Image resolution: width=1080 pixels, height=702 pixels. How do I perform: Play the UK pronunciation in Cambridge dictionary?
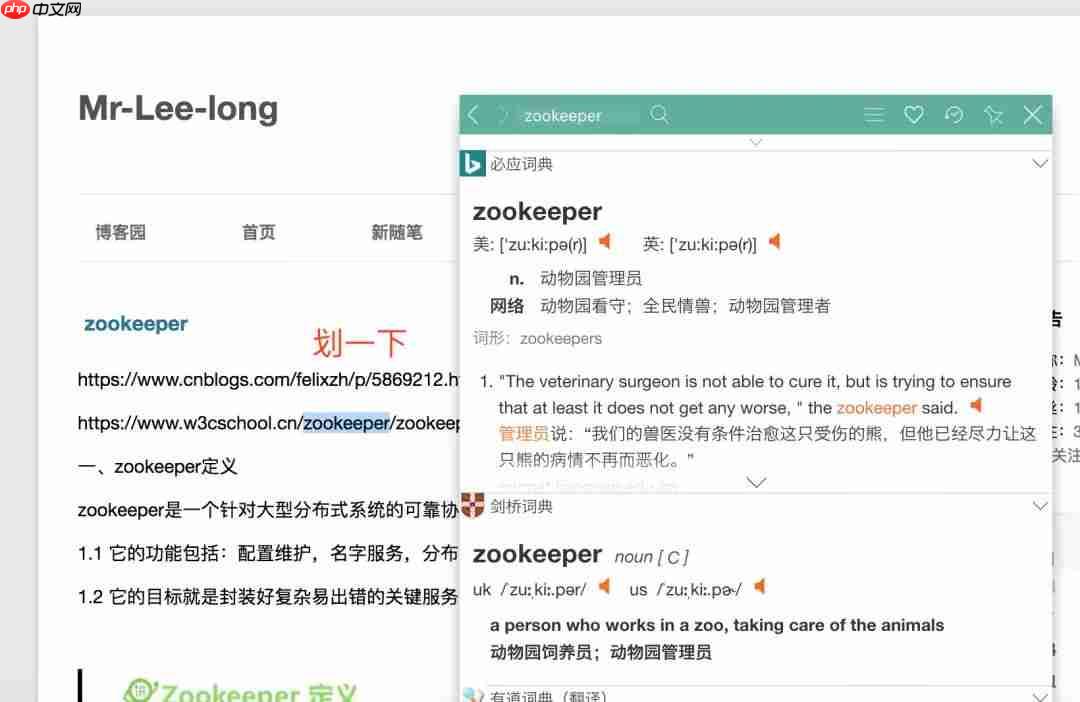coord(603,588)
